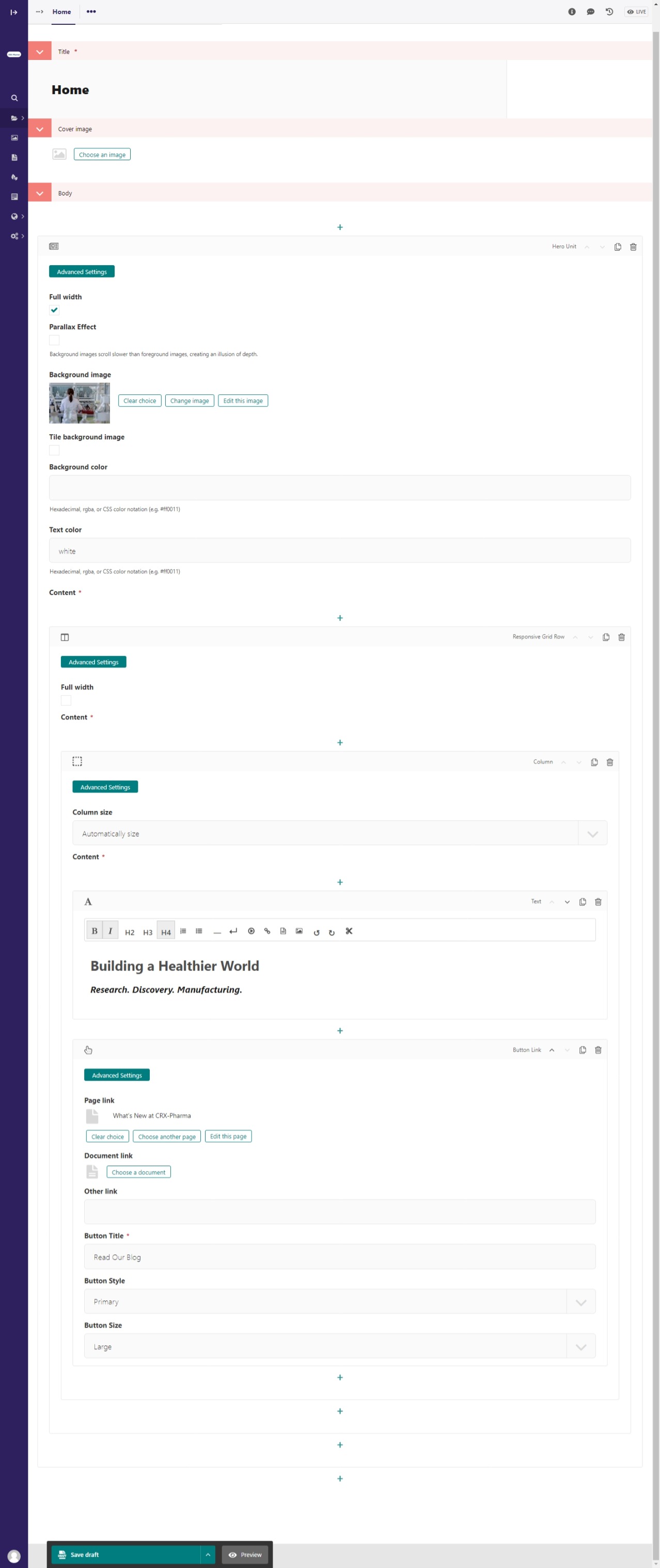660x1568 pixels.
Task: Click the Change image button
Action: click(189, 401)
